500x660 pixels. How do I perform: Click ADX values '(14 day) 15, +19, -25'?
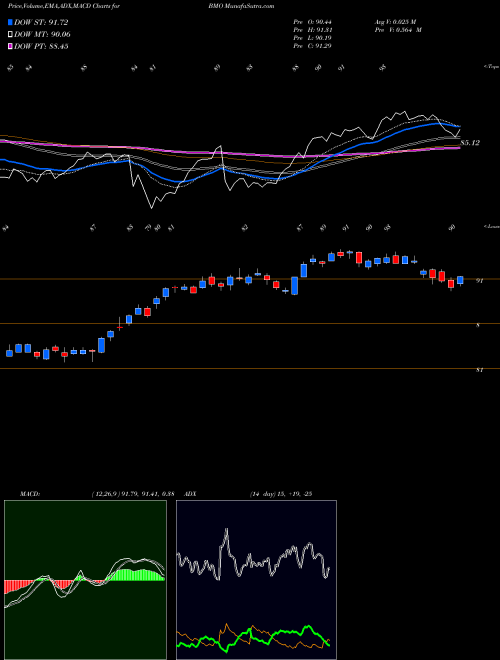click(x=281, y=494)
